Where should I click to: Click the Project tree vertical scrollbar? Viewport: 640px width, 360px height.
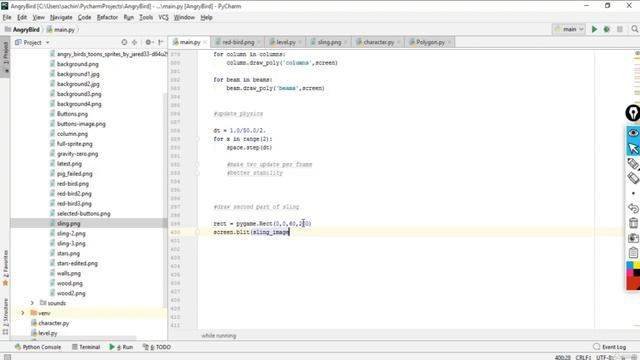click(165, 200)
